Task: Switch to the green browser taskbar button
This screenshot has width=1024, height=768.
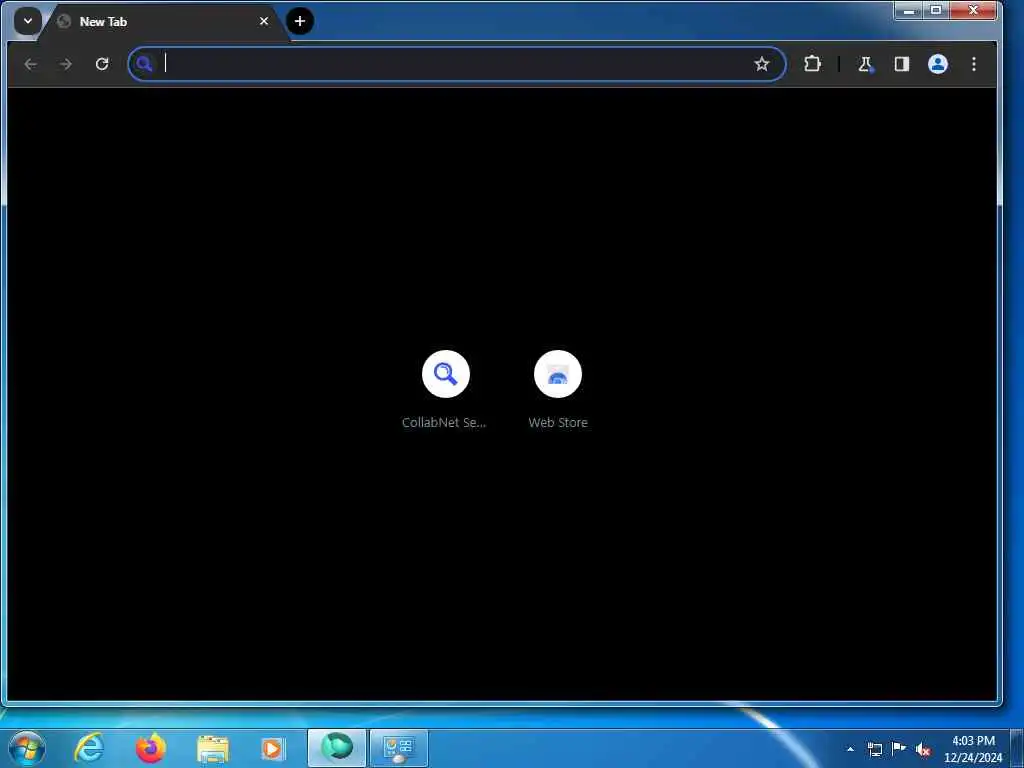Action: [x=337, y=748]
